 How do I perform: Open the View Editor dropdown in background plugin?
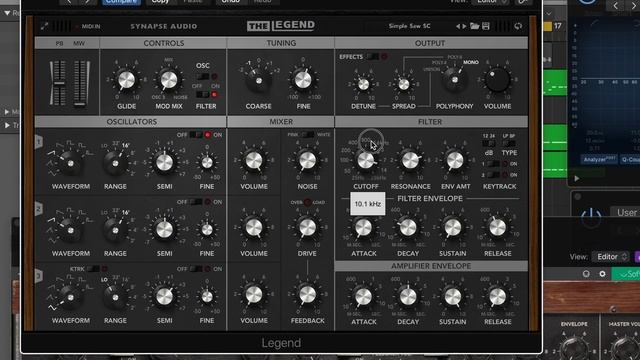(611, 257)
